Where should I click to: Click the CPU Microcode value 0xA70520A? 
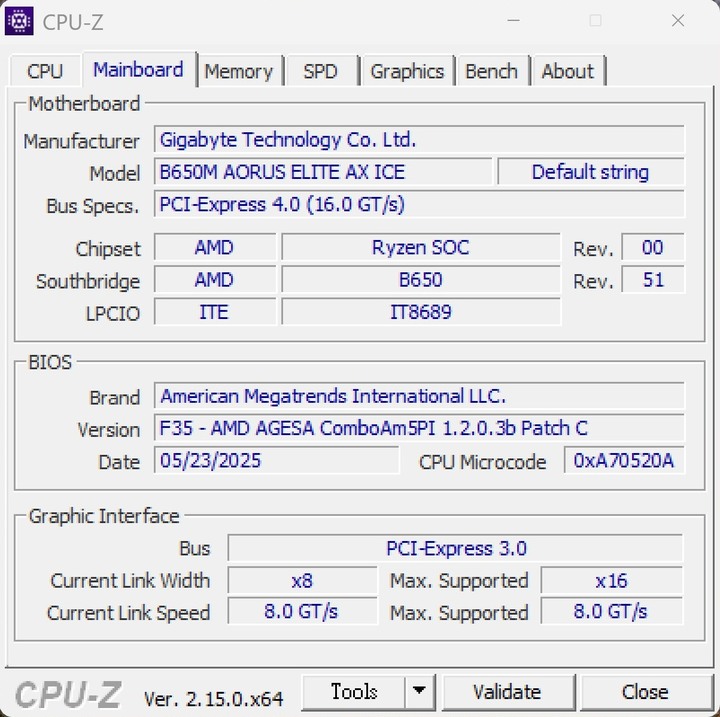pyautogui.click(x=624, y=460)
